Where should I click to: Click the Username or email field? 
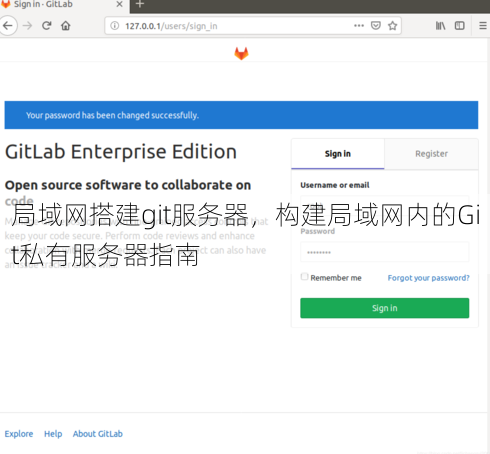[x=385, y=205]
